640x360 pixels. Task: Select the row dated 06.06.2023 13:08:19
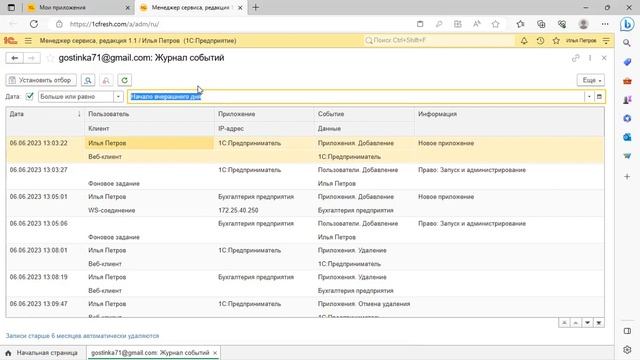pyautogui.click(x=305, y=284)
